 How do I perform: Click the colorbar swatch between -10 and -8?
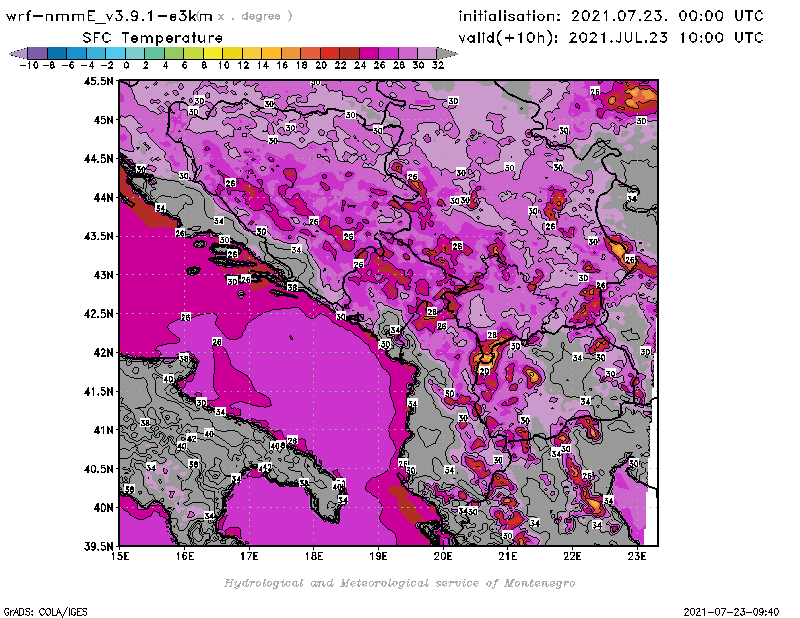click(x=37, y=53)
